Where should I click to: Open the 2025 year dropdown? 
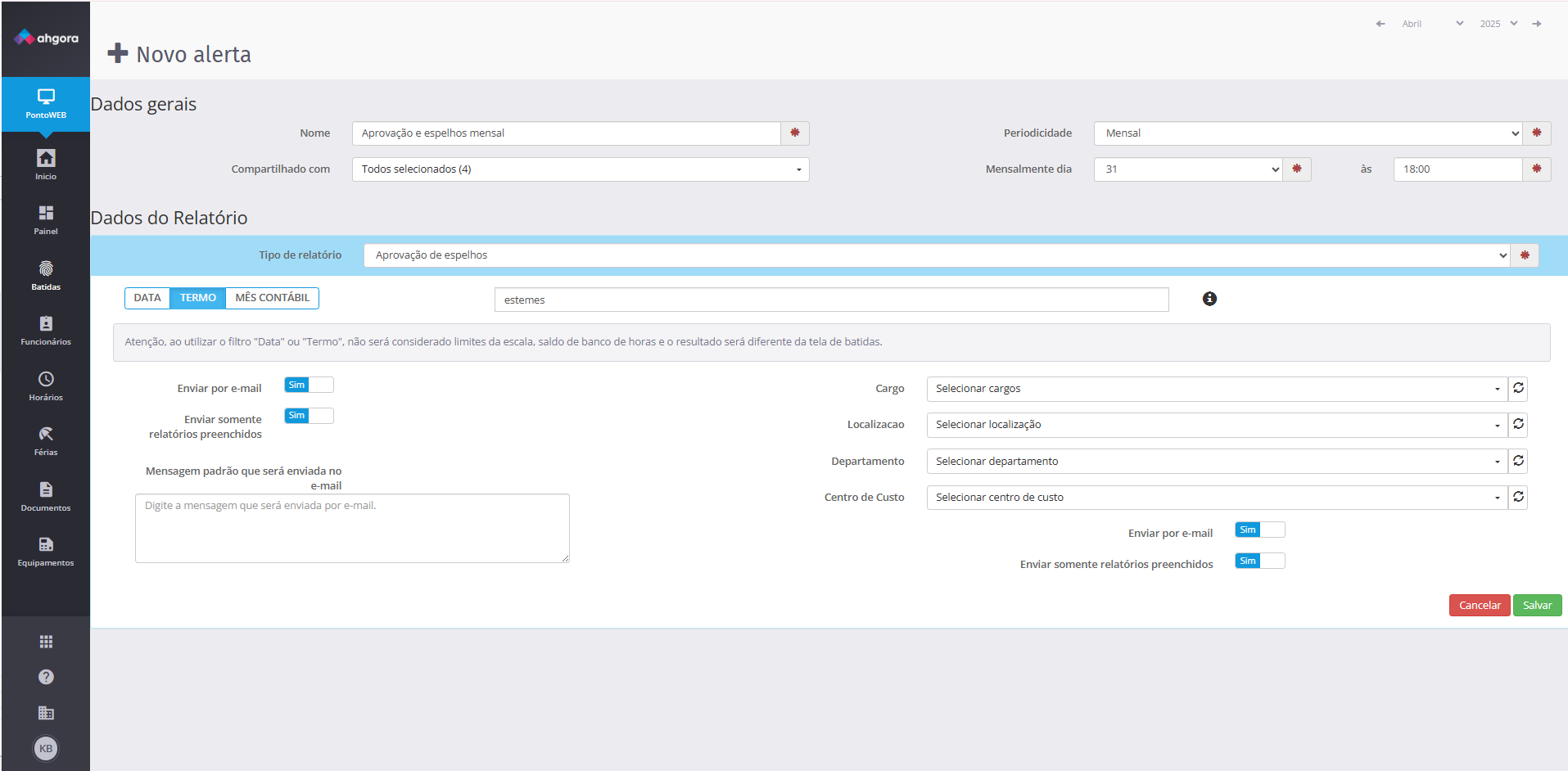click(x=1498, y=24)
